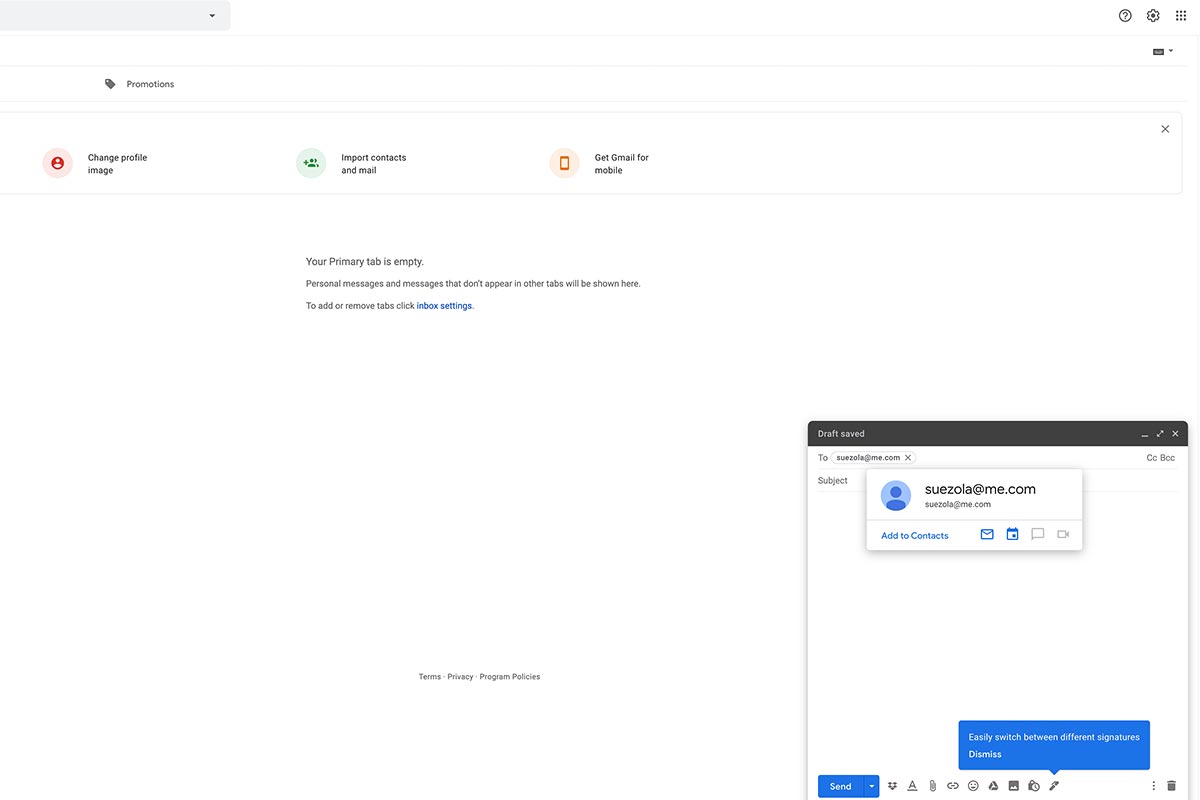Open the Google apps grid
The height and width of the screenshot is (800, 1200).
[1181, 16]
